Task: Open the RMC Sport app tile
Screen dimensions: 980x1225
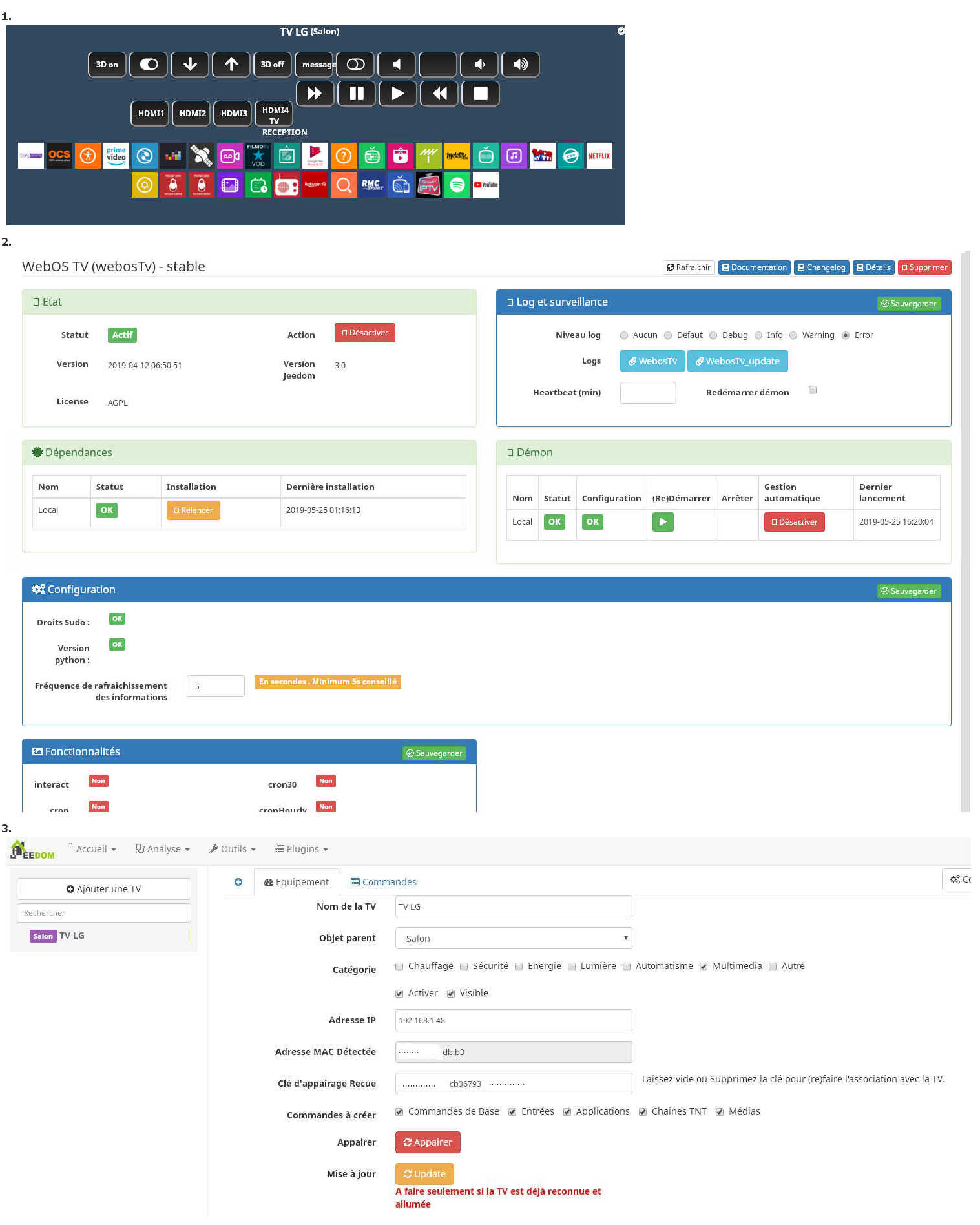Action: [x=372, y=185]
